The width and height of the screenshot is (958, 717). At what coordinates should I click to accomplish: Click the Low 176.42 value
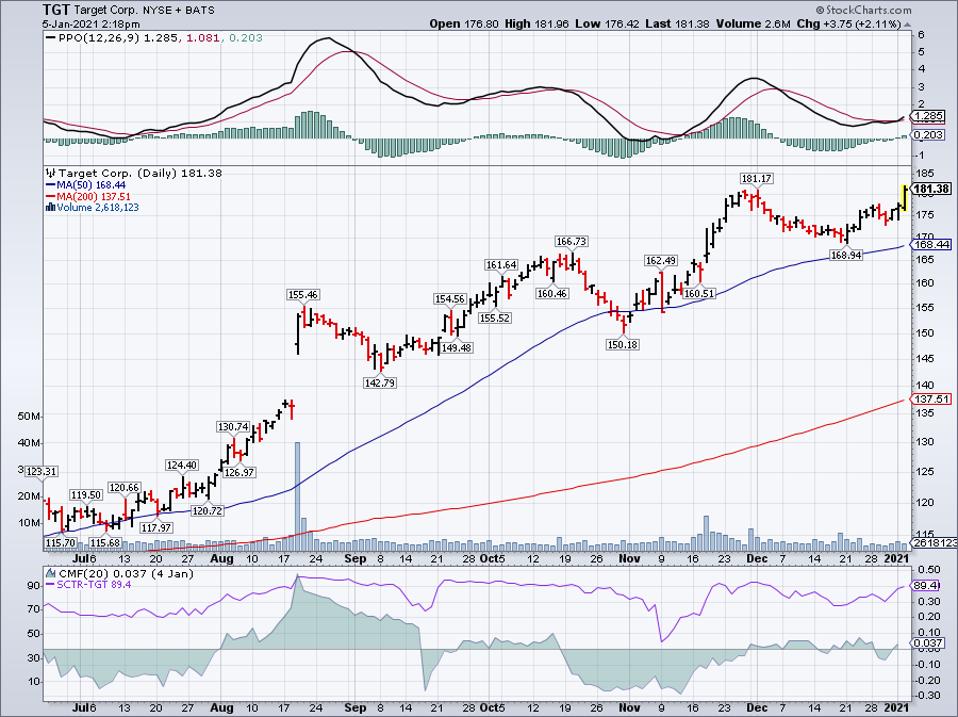pyautogui.click(x=605, y=24)
